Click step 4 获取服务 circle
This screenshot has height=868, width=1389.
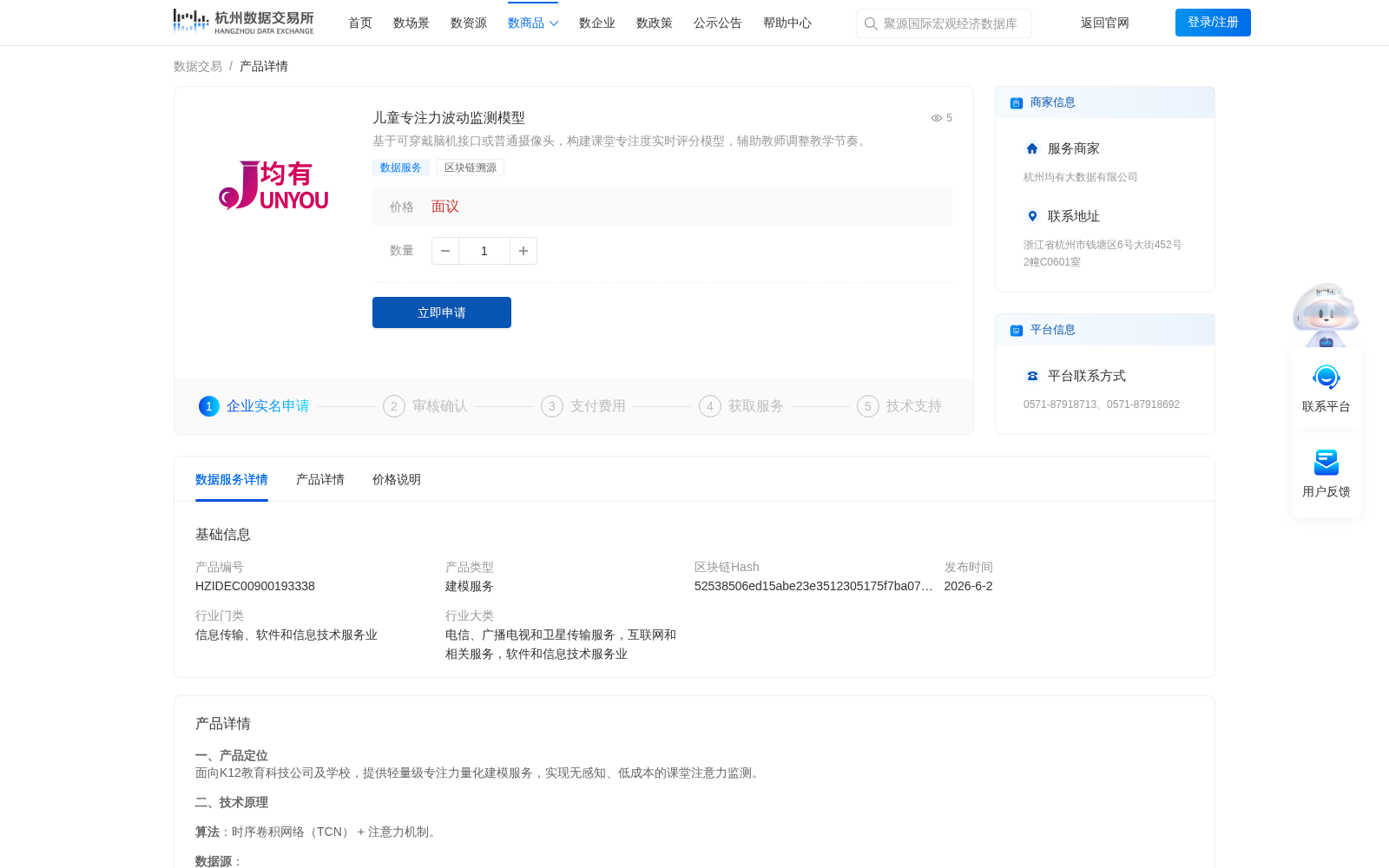point(710,406)
